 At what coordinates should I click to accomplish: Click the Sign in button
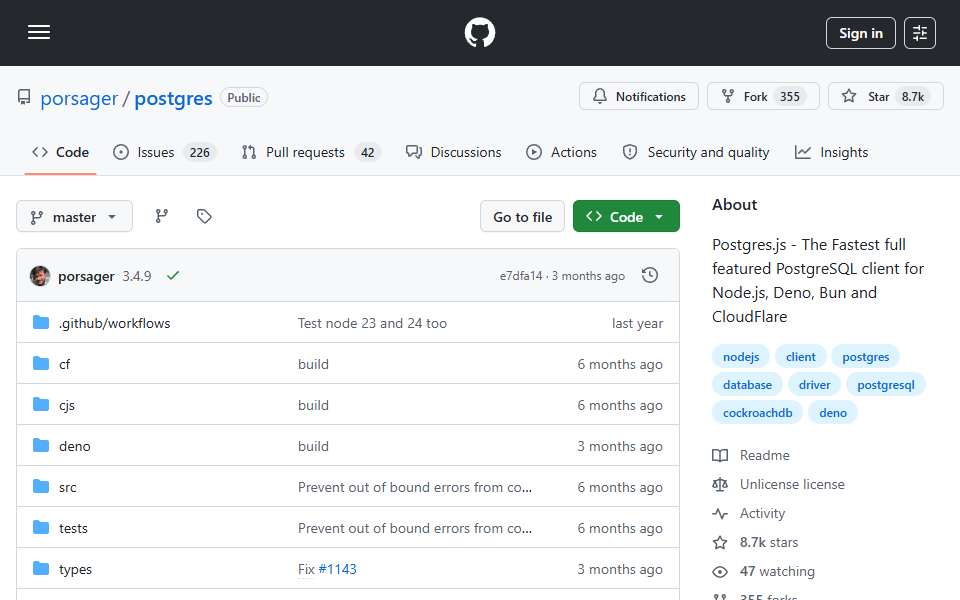coord(860,33)
